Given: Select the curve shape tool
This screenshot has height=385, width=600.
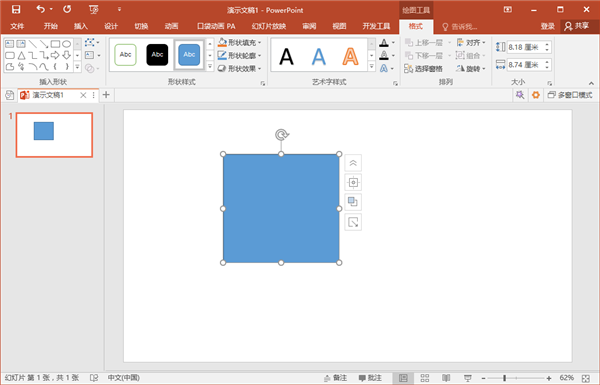Looking at the screenshot, I should click(44, 67).
